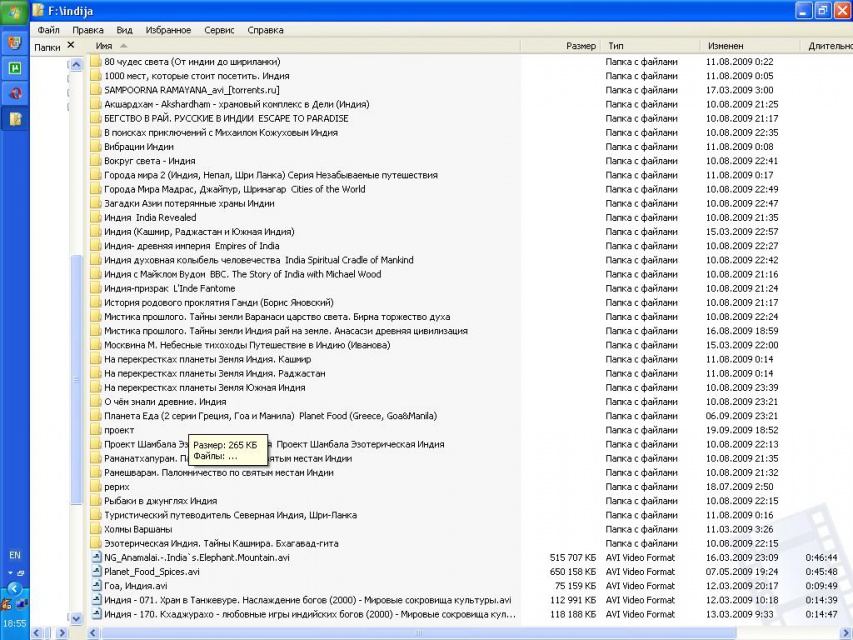Click folder icon of Холмы Варшаны

96,529
